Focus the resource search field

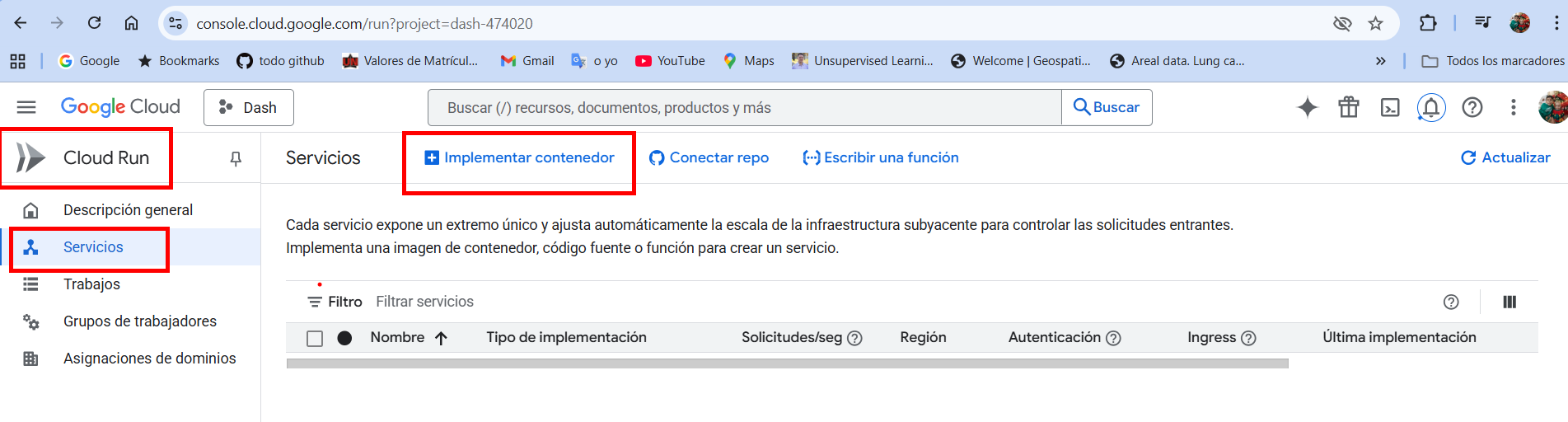click(745, 108)
